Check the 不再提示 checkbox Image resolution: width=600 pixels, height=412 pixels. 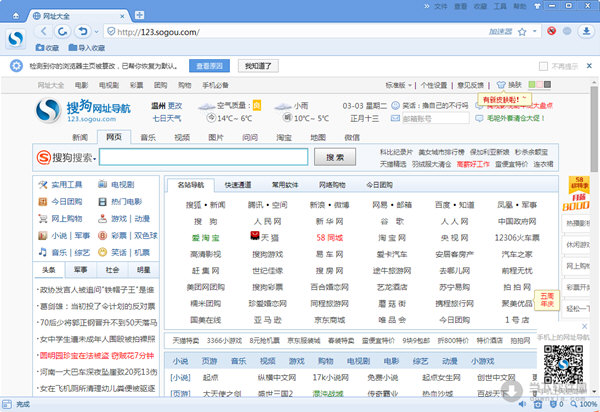pos(543,66)
